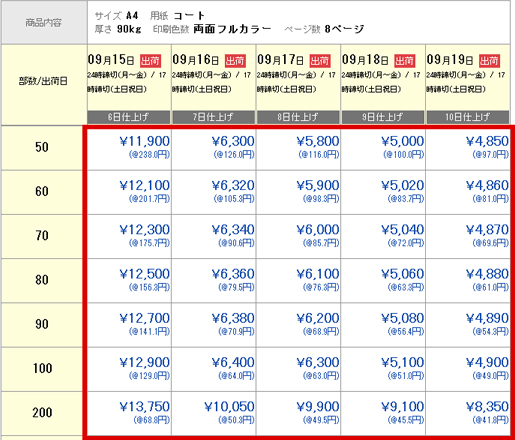Click the 100 copies row header
515x440 pixels.
pyautogui.click(x=42, y=369)
